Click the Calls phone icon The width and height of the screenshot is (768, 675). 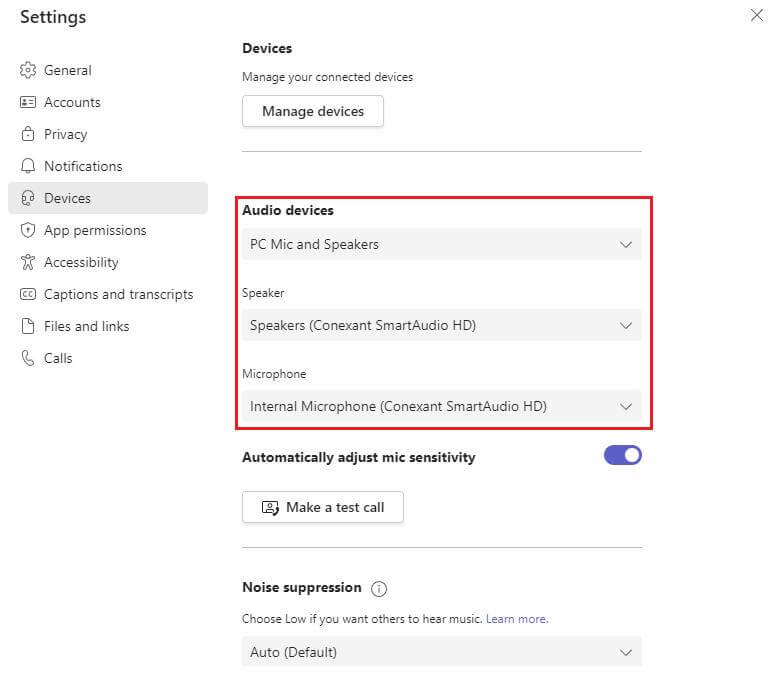point(28,358)
